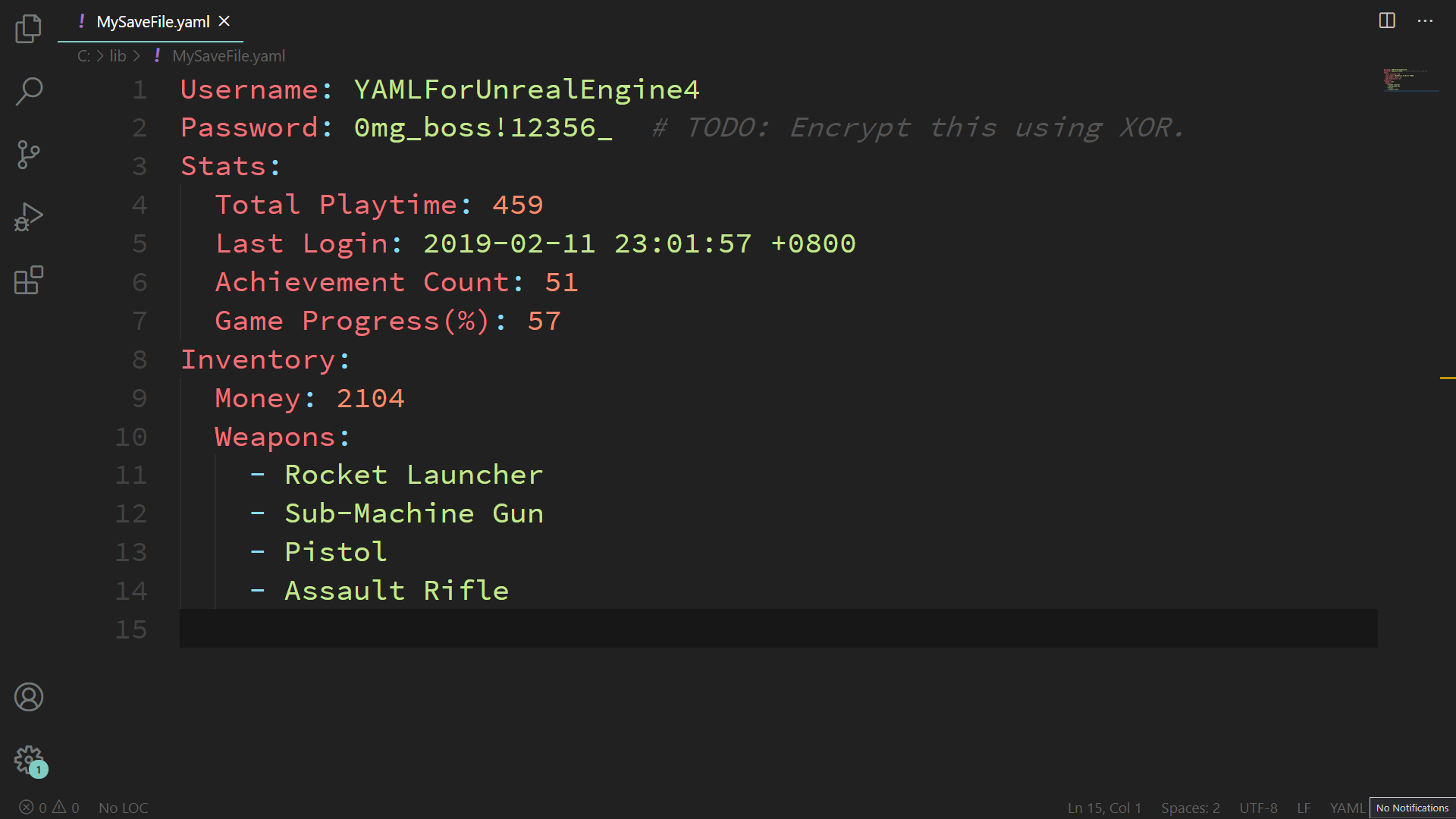Split the editor to the right

point(1387,20)
